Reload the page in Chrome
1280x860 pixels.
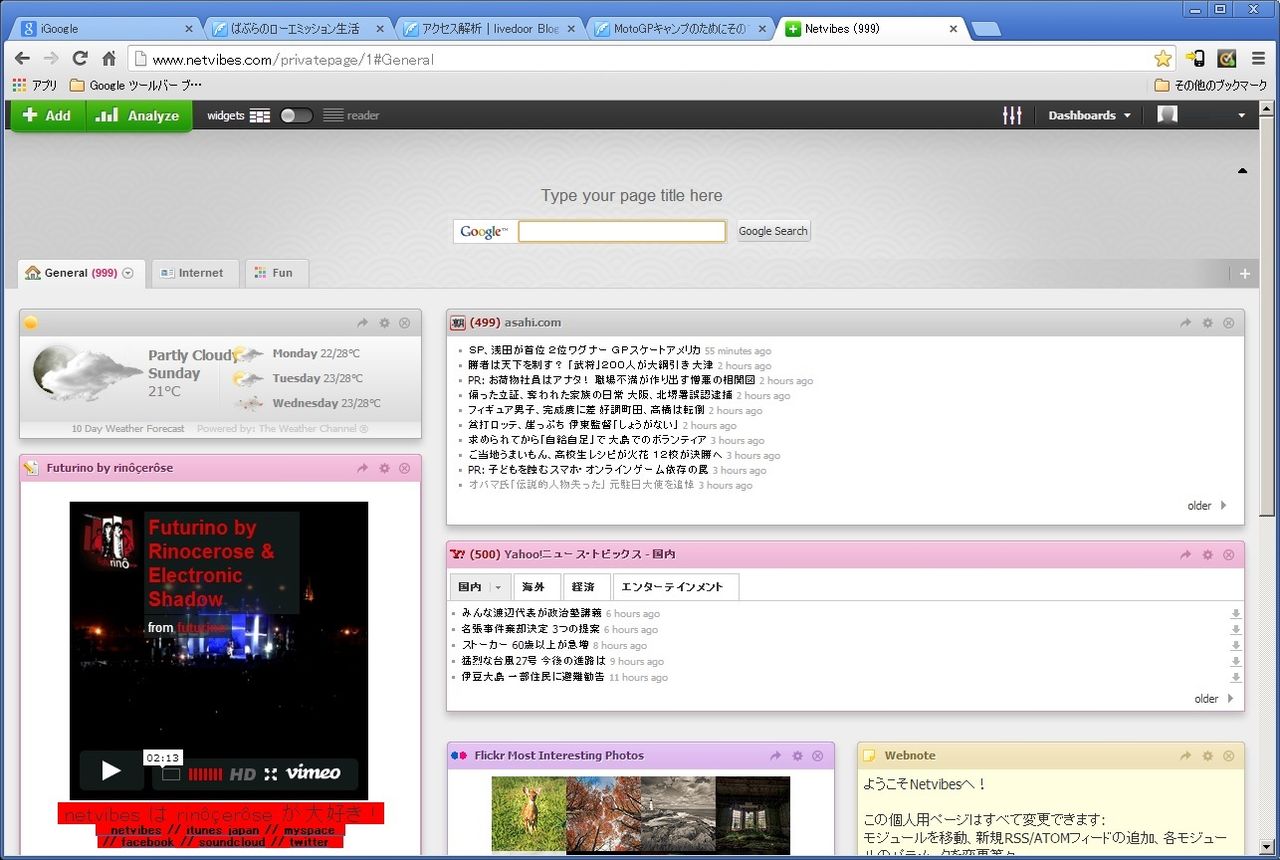80,59
